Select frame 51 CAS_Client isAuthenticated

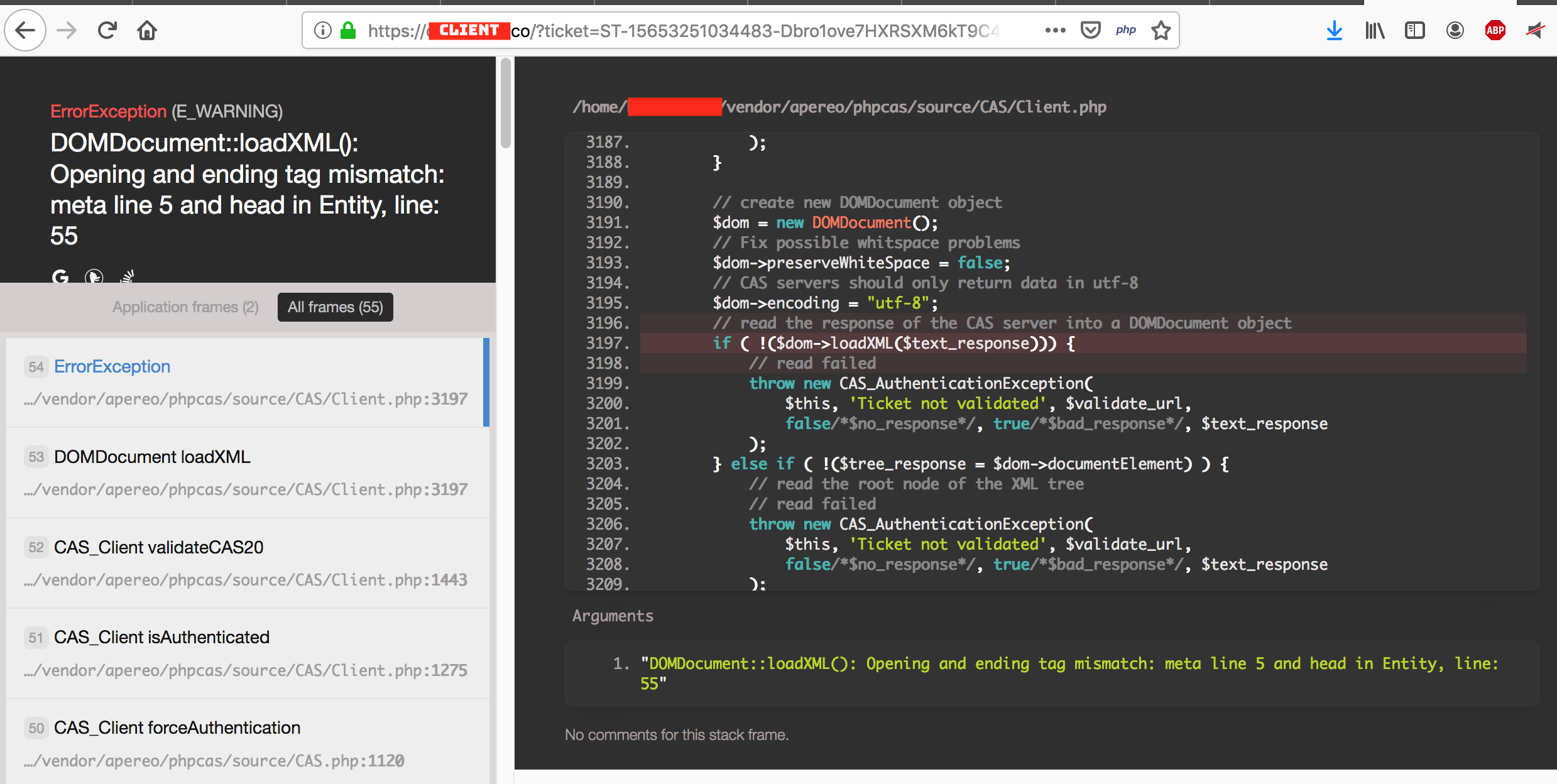click(248, 653)
